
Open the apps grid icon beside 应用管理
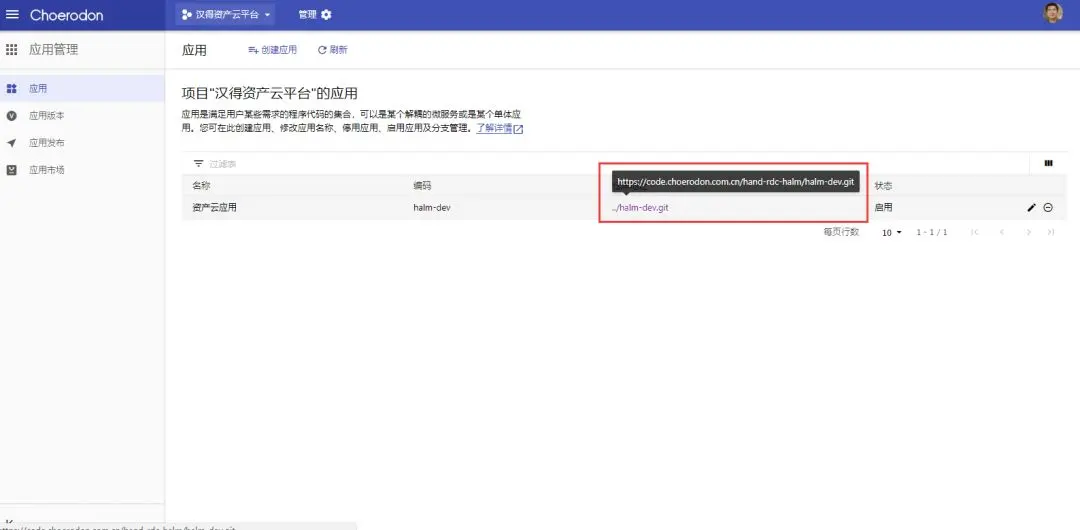pyautogui.click(x=12, y=50)
